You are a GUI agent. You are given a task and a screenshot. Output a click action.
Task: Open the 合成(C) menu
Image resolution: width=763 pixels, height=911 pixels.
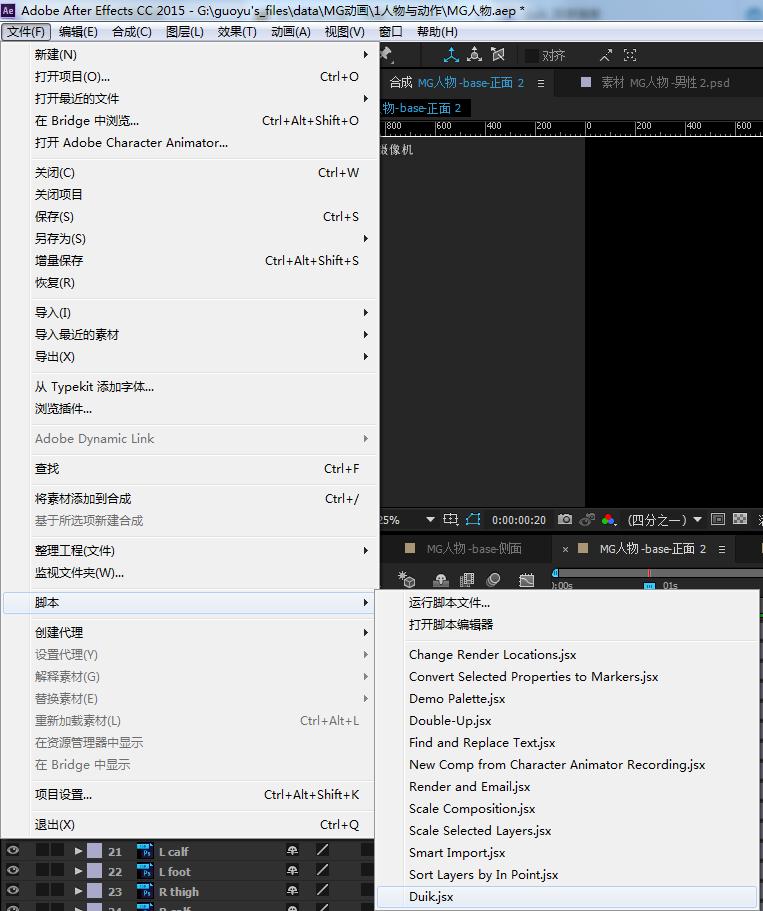tap(132, 32)
